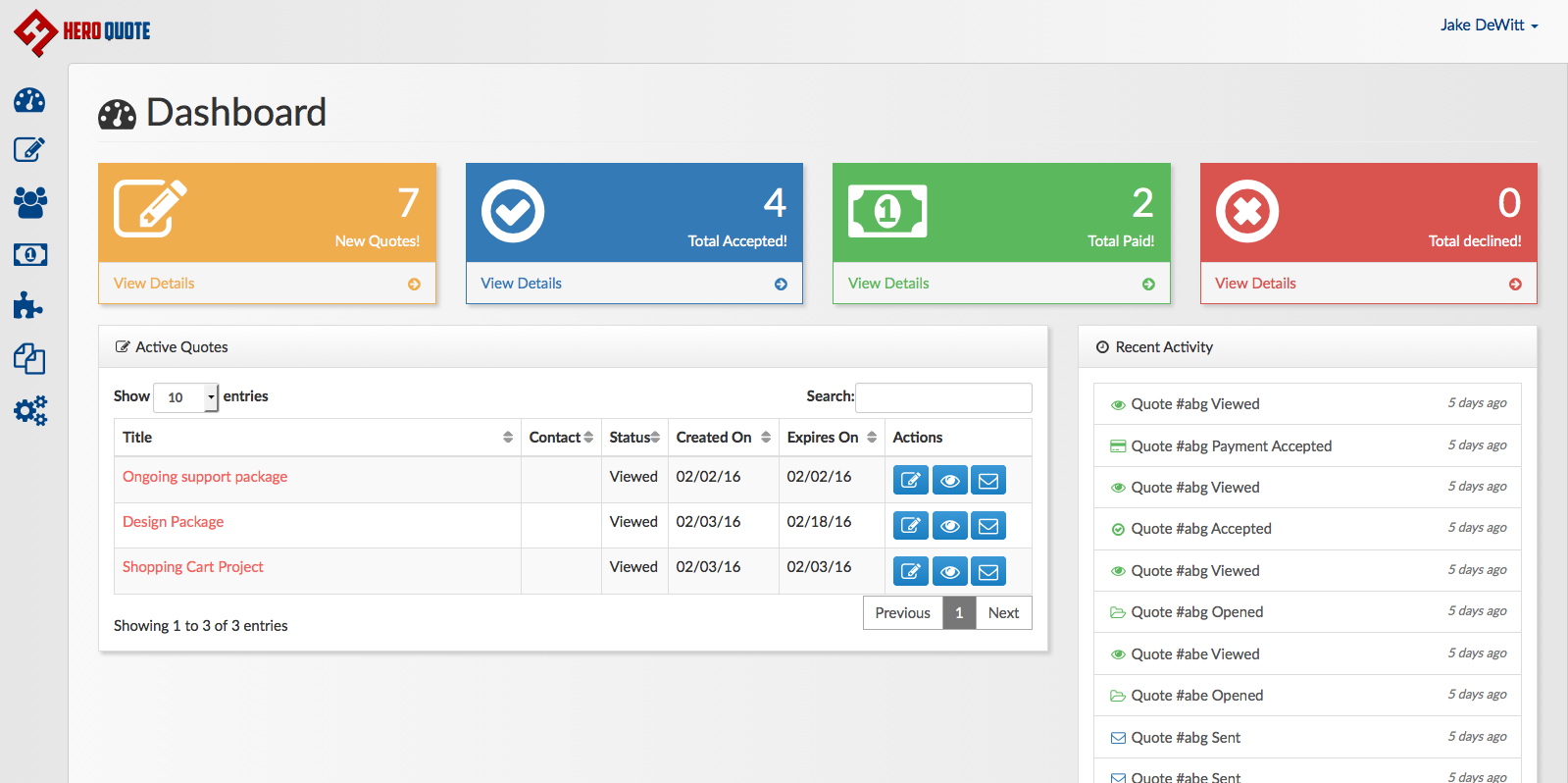View the Shopping Cart Project quote via eye icon
Viewport: 1568px width, 783px height.
949,571
